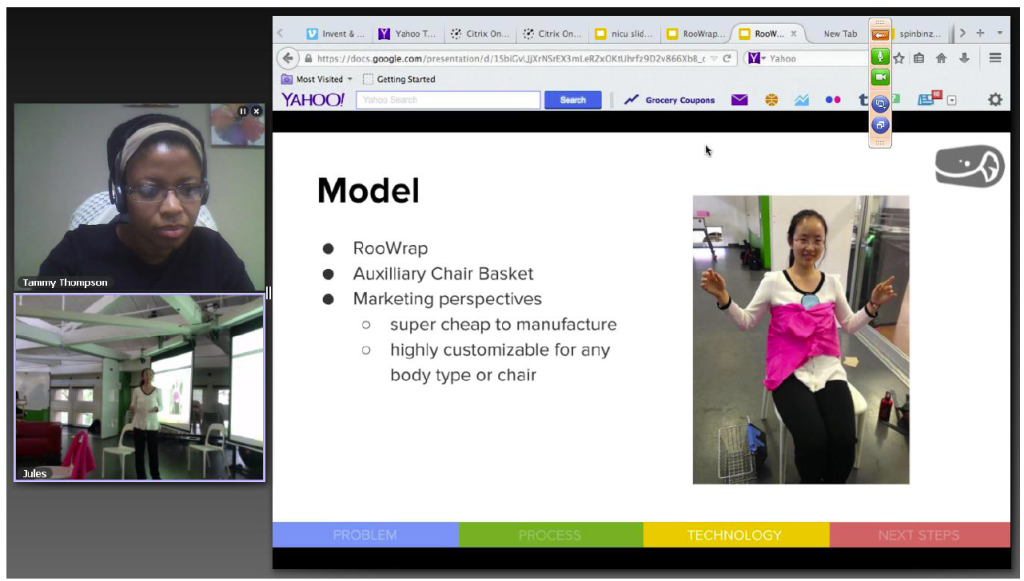Go to the browser home page icon
This screenshot has height=581, width=1024.
[x=941, y=58]
